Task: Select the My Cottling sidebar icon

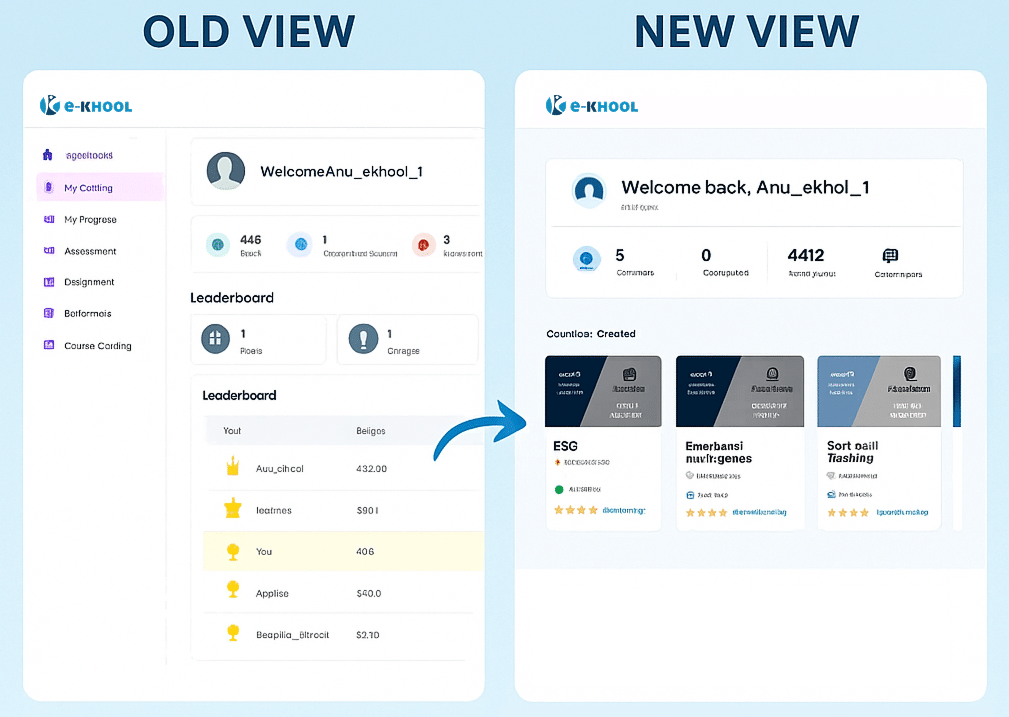Action: [x=47, y=188]
